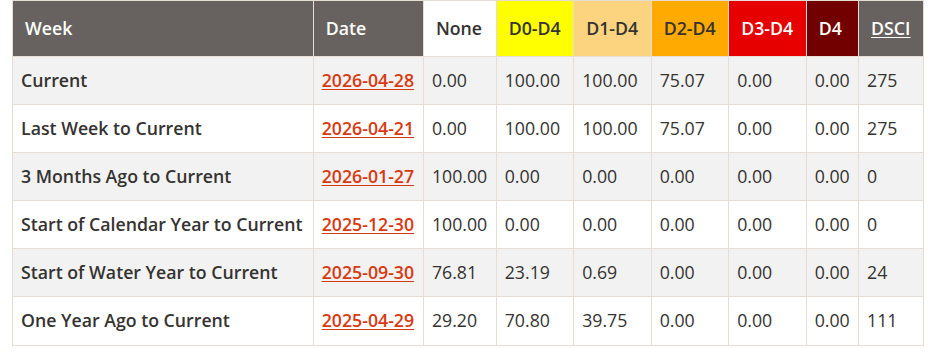Click the DSCI column header link
The height and width of the screenshot is (362, 936).
tap(891, 29)
